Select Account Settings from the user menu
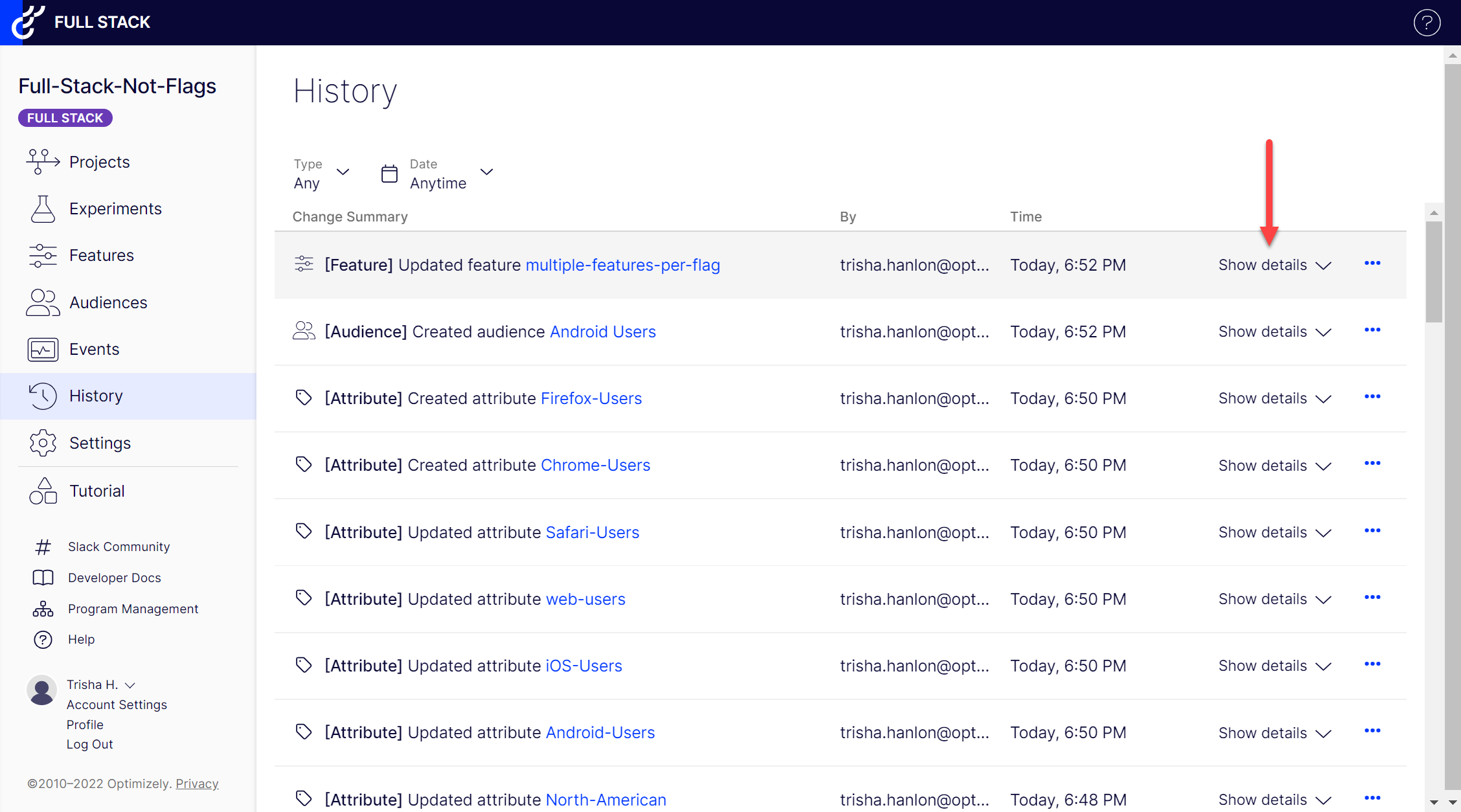Screen dimensions: 1461x812 (x=117, y=705)
